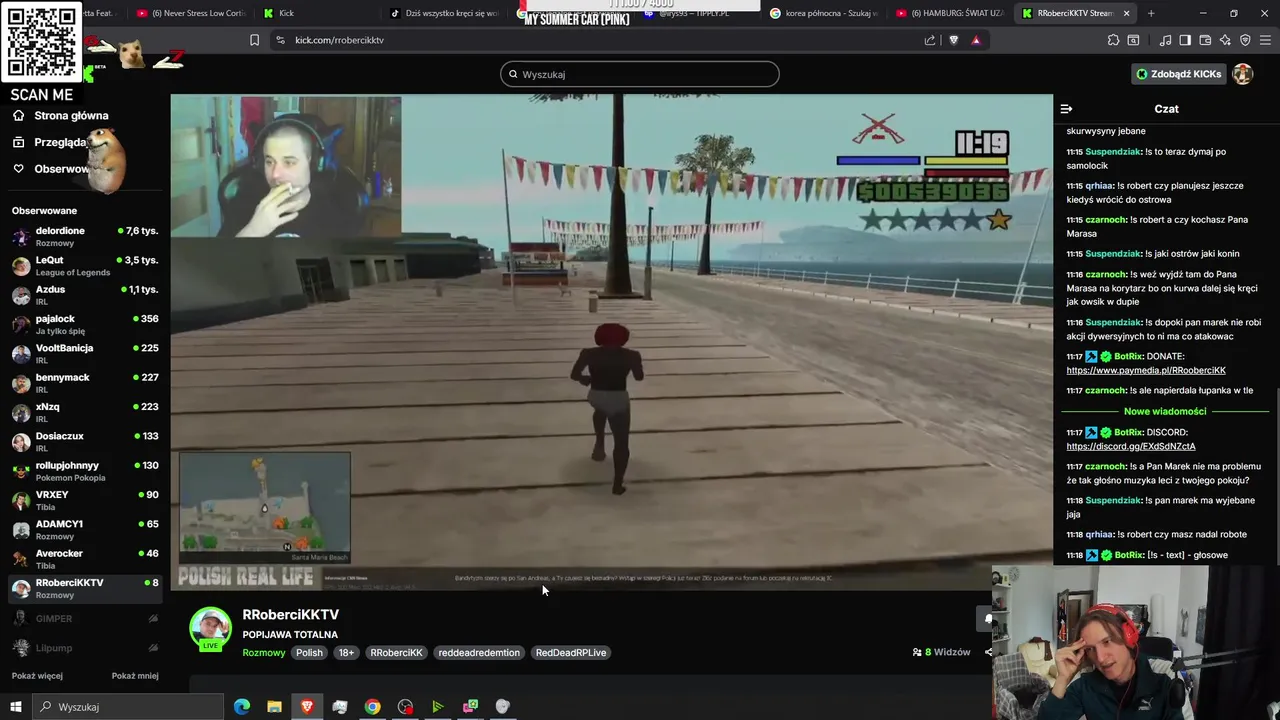The height and width of the screenshot is (720, 1280).
Task: Open pajalock channel in followed list
Action: point(85,324)
